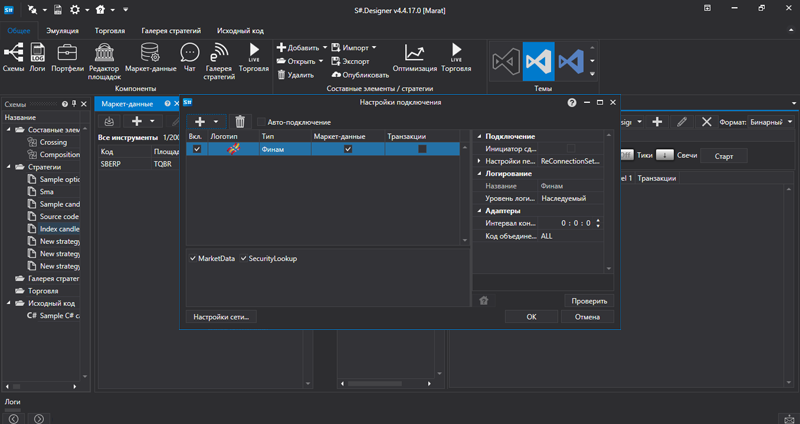Toggle Транзакции checkbox in Финам row
The height and width of the screenshot is (424, 800).
pos(422,149)
